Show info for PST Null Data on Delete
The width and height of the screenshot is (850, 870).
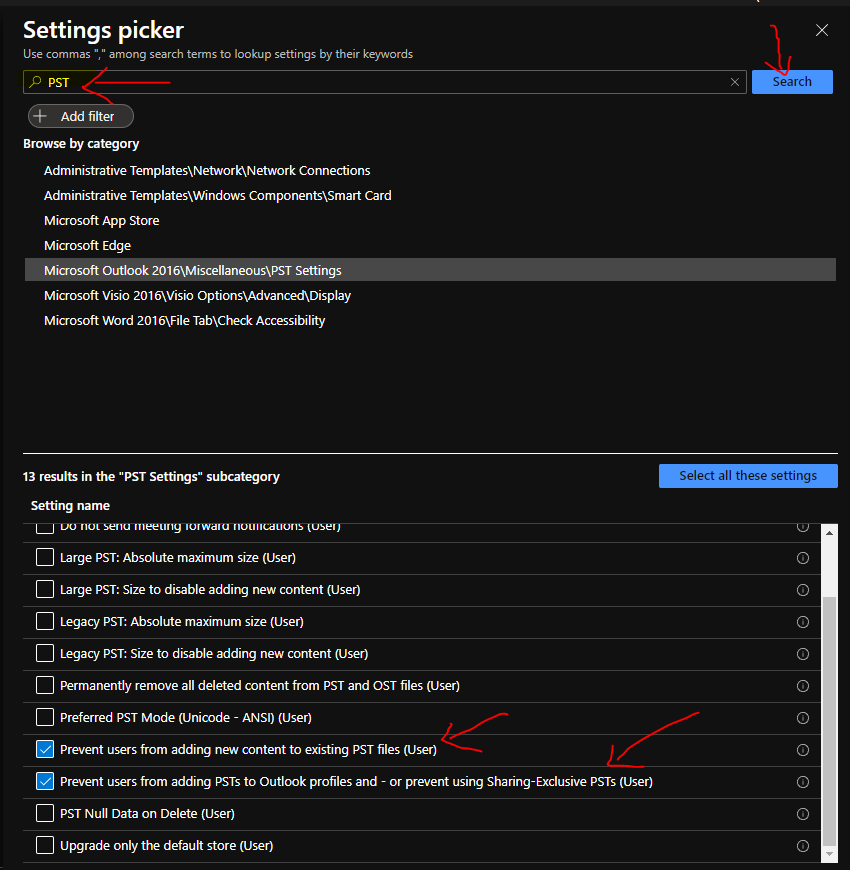point(802,814)
